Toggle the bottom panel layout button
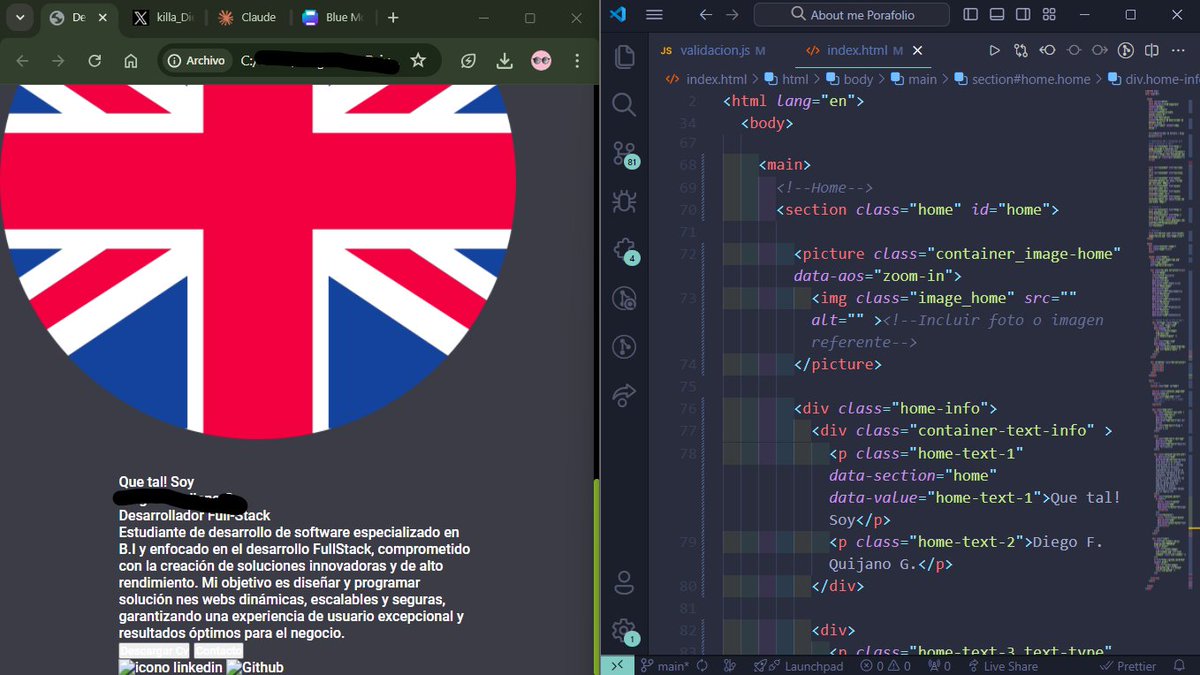Viewport: 1200px width, 675px height. (997, 14)
